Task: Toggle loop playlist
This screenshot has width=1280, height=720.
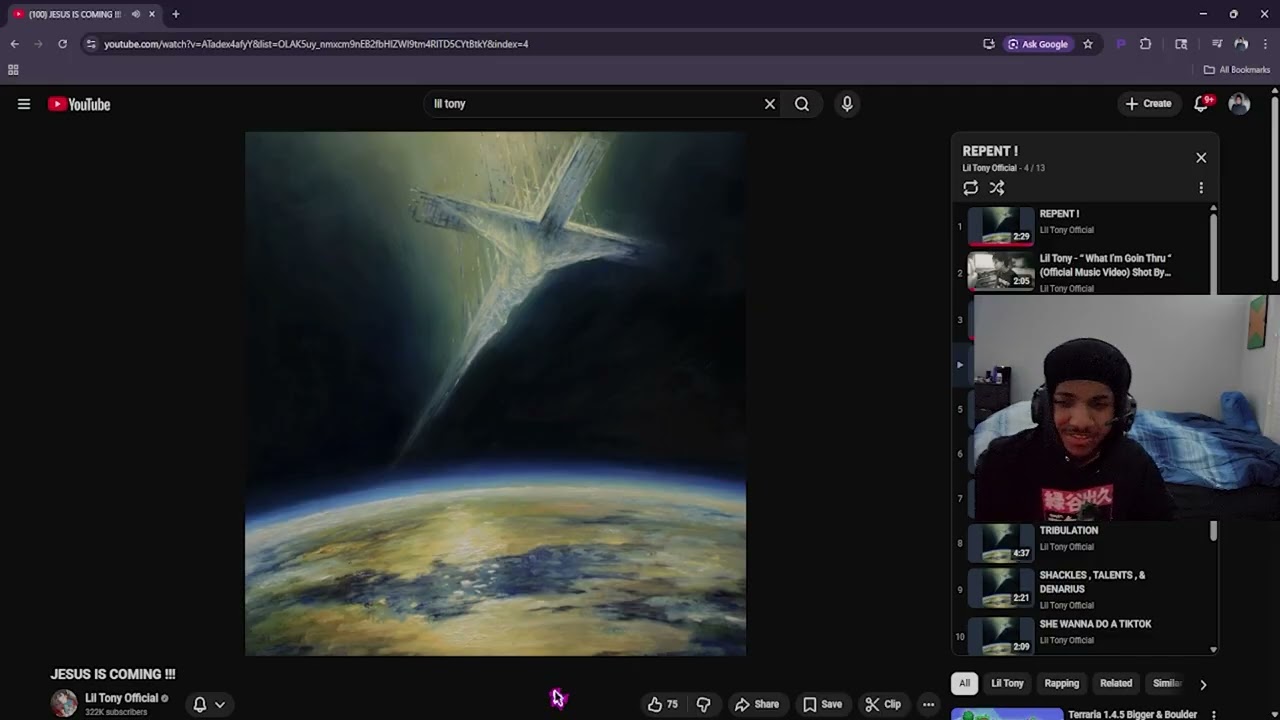Action: click(970, 188)
